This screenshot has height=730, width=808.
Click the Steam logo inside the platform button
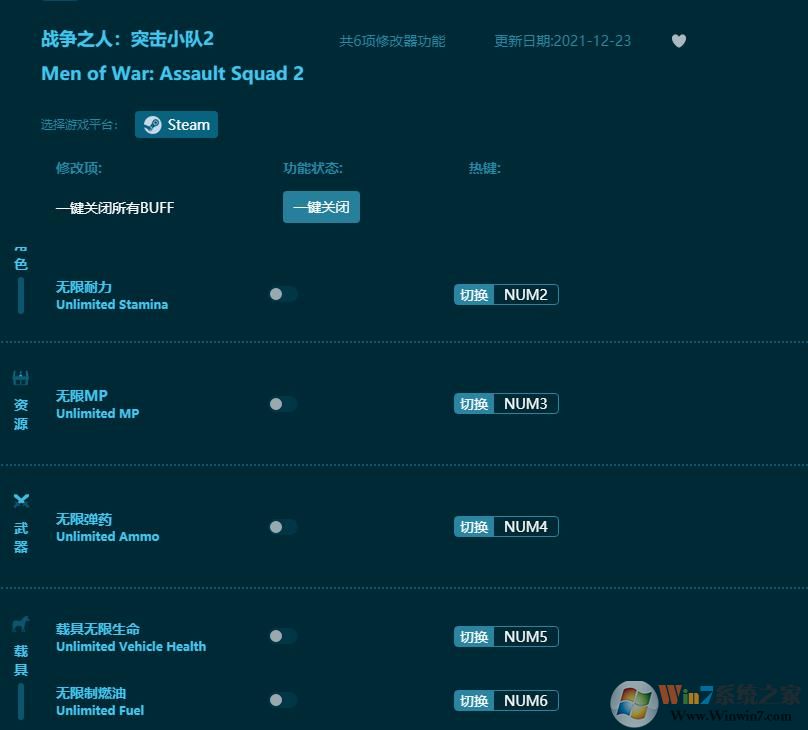click(x=152, y=124)
